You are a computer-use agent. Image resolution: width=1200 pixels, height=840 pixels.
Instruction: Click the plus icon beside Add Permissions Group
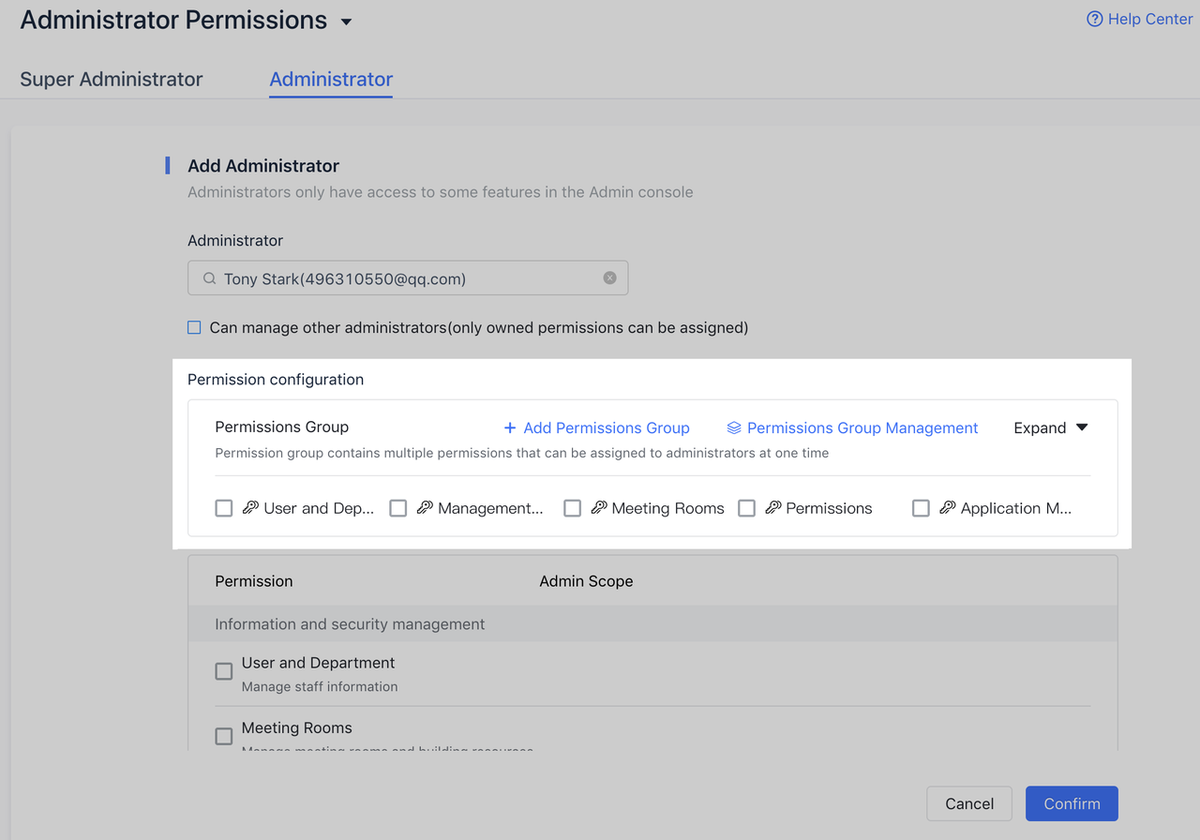coord(510,428)
